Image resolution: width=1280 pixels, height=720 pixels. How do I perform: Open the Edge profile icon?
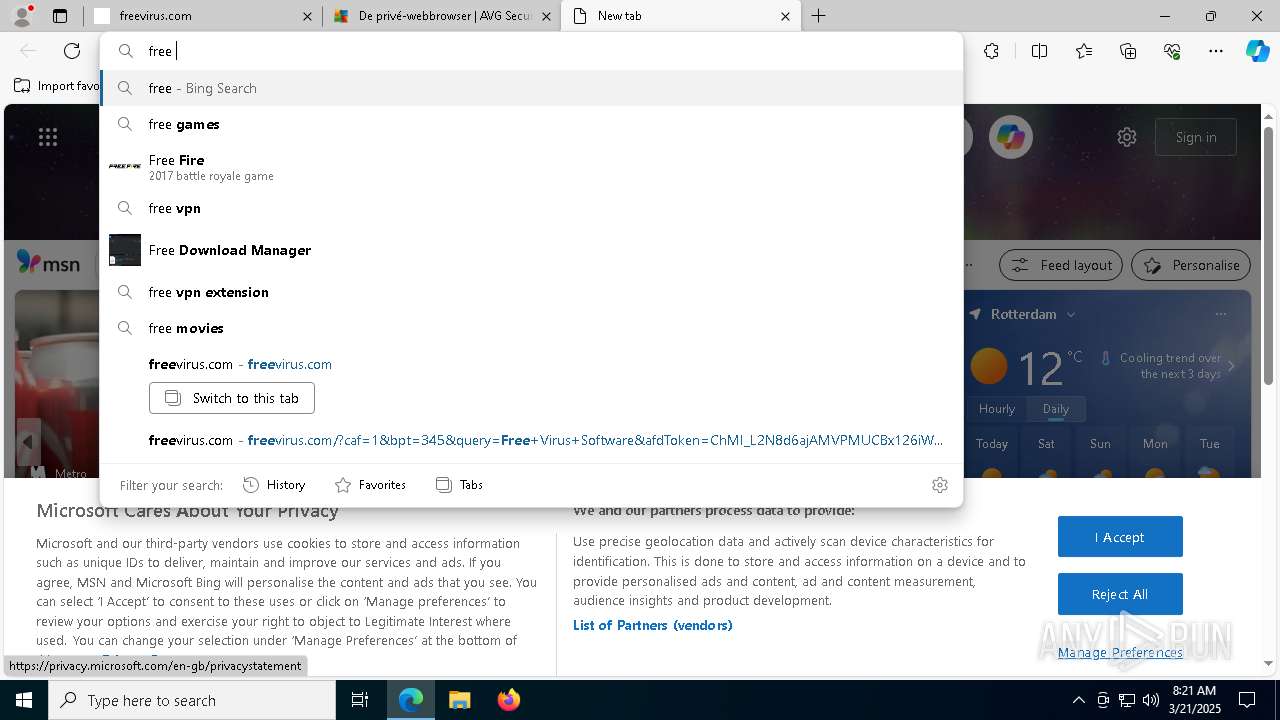point(22,16)
